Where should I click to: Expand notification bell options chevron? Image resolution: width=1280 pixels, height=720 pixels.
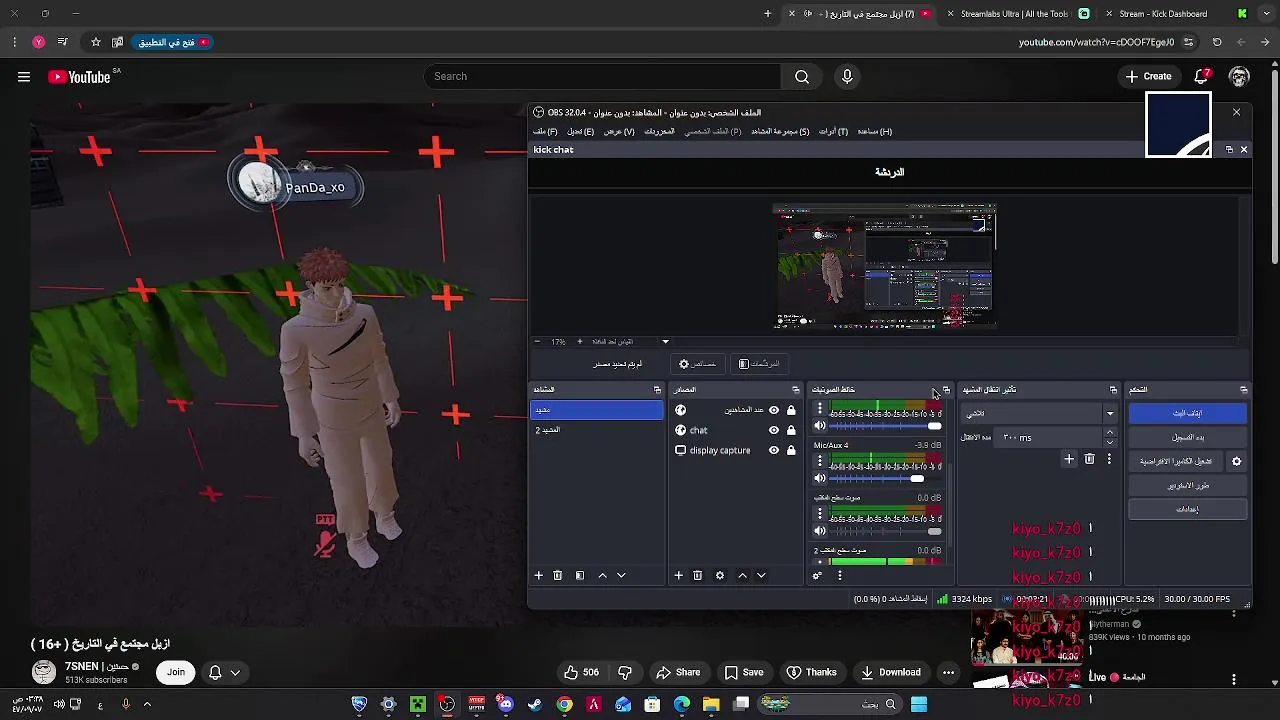pos(235,673)
